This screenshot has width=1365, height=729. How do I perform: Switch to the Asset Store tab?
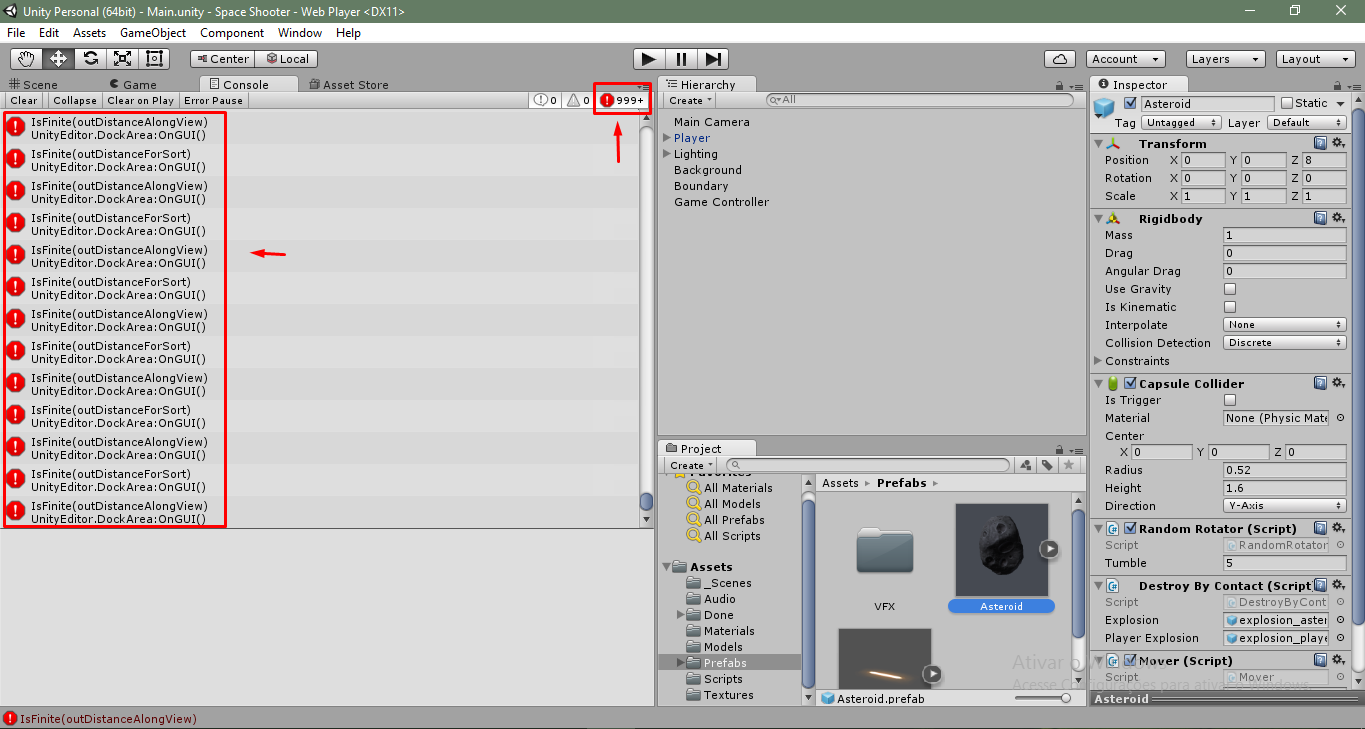pos(349,85)
